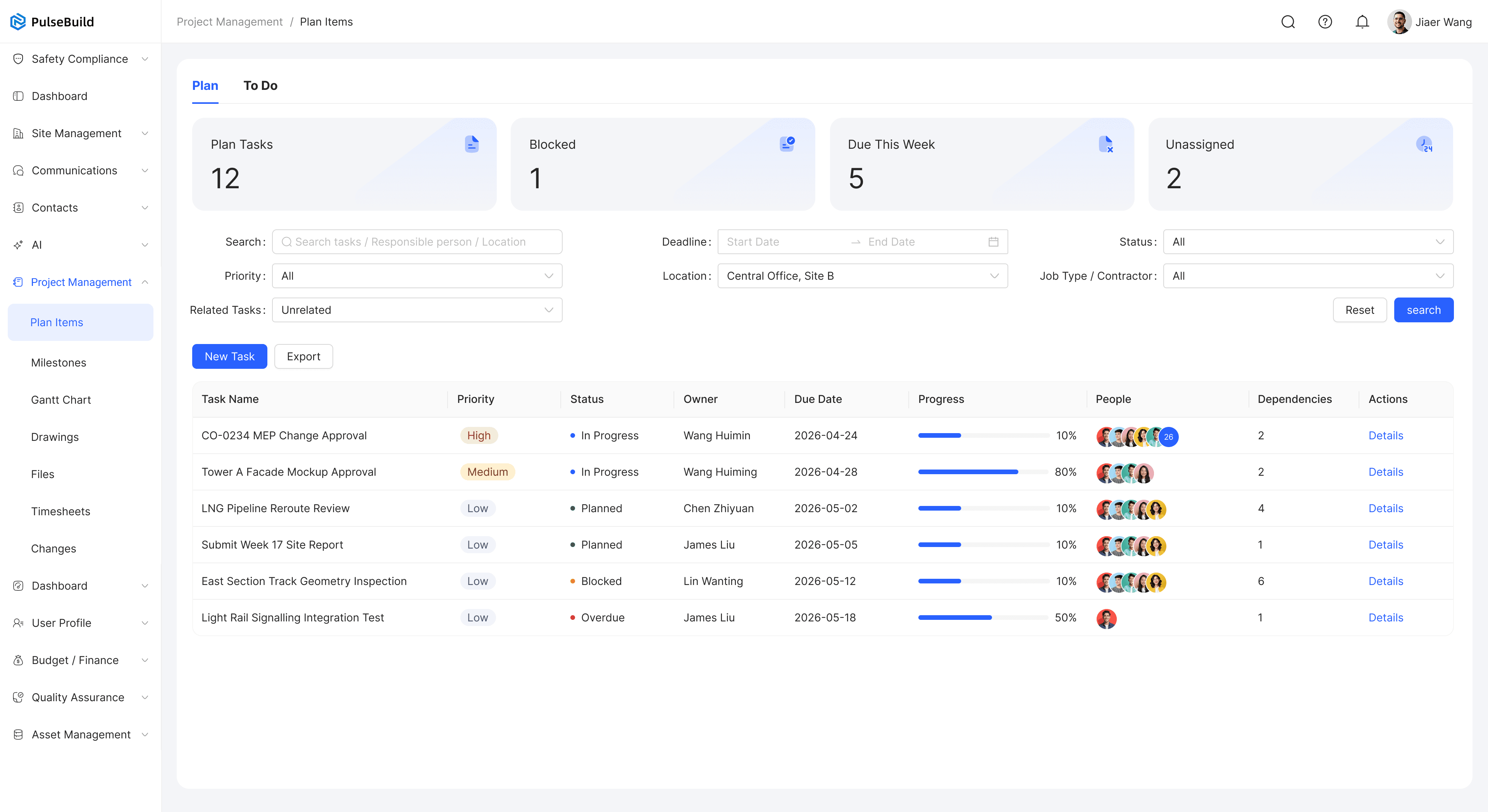Open Timesheets in the sidebar

[61, 512]
